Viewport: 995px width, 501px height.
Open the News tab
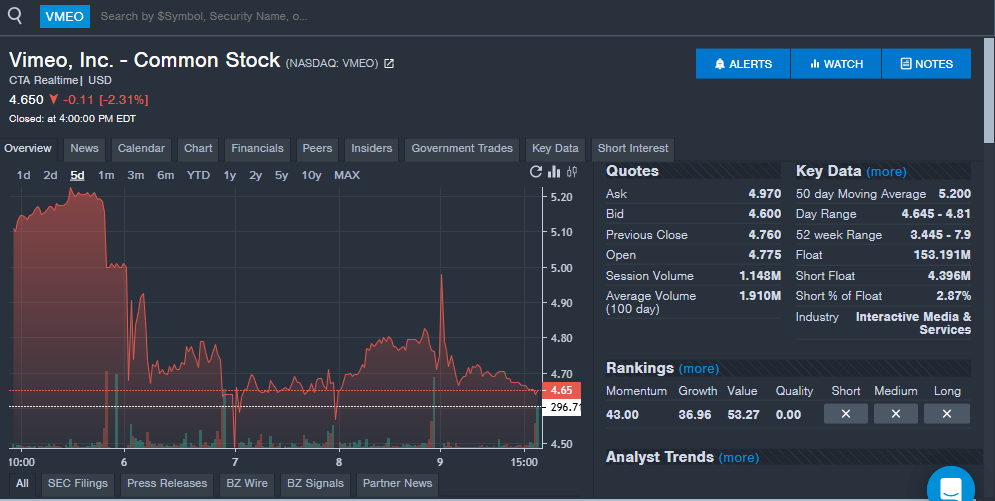point(84,148)
